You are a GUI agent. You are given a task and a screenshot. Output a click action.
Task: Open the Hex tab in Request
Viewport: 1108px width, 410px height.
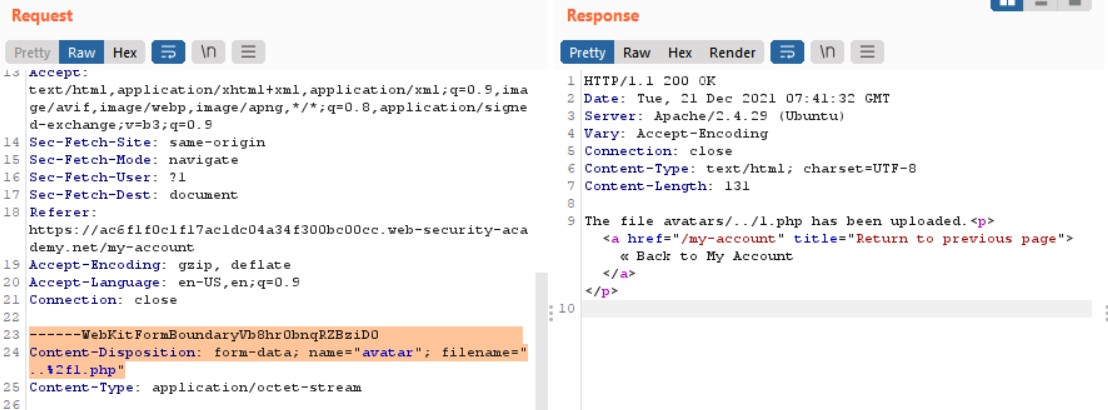click(124, 52)
